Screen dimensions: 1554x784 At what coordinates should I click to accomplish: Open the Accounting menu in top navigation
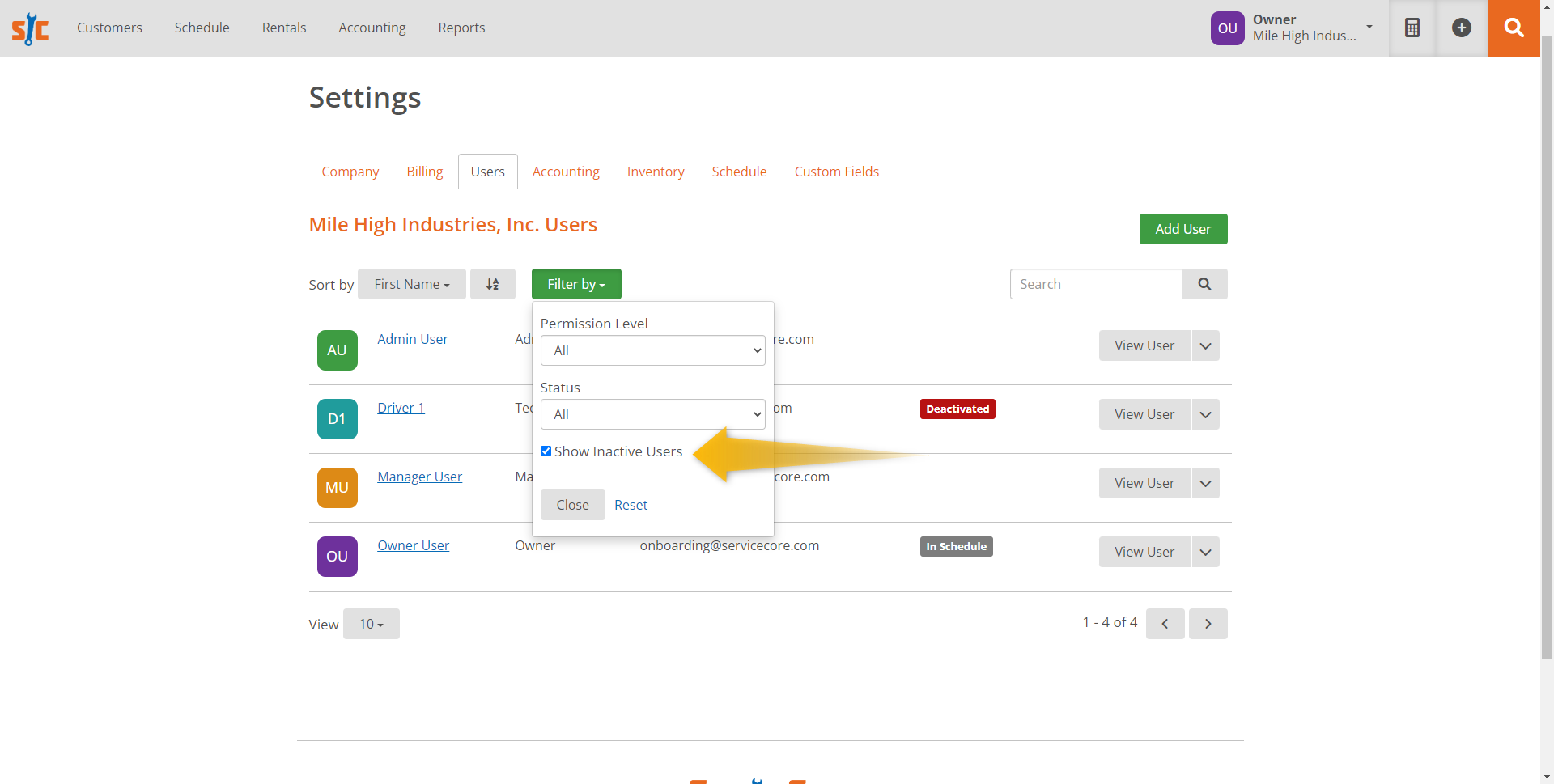click(372, 28)
